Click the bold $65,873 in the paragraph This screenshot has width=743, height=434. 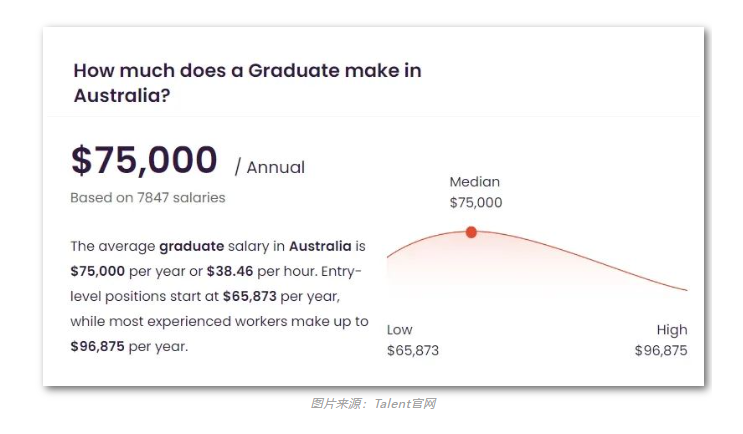250,296
